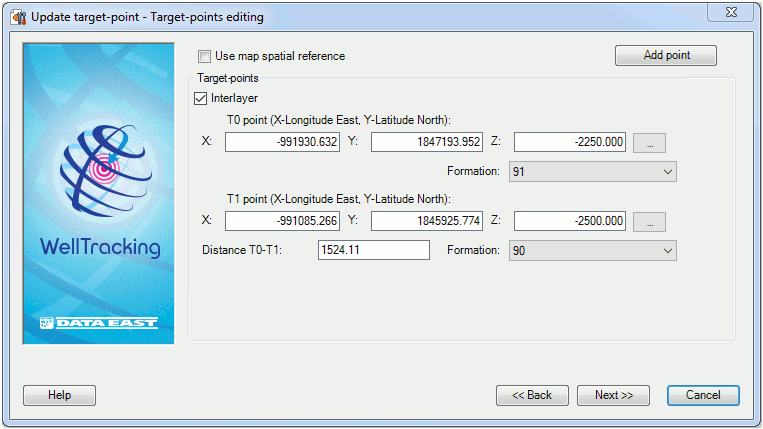Click the T1 Z depth field -2500.000
The height and width of the screenshot is (429, 763).
coord(570,221)
